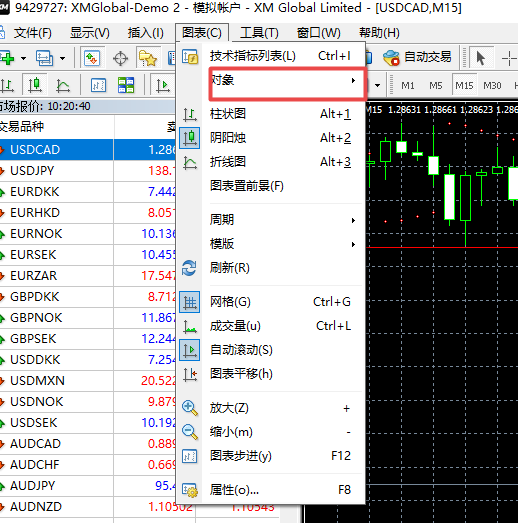Click 刷新(R) refresh entry
The height and width of the screenshot is (523, 518).
271,268
